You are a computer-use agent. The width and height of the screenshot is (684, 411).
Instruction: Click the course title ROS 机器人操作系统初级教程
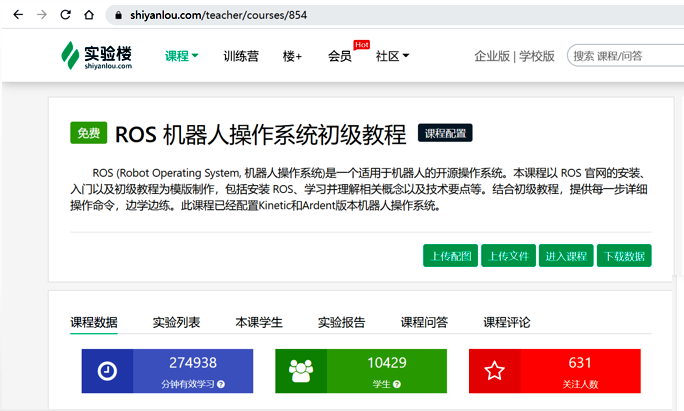pyautogui.click(x=260, y=134)
